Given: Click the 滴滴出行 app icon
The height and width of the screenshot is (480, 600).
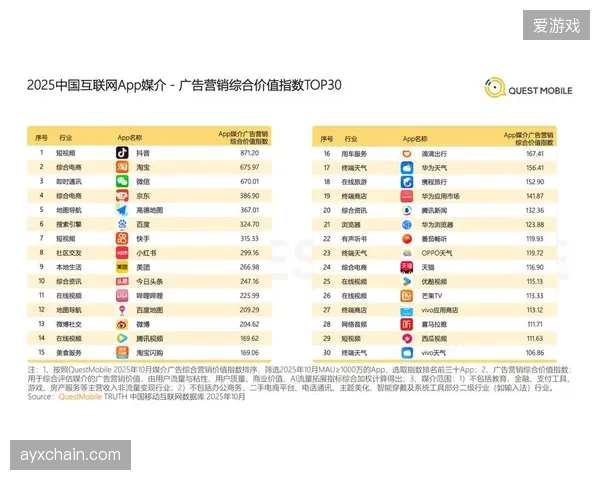Looking at the screenshot, I should pos(407,153).
